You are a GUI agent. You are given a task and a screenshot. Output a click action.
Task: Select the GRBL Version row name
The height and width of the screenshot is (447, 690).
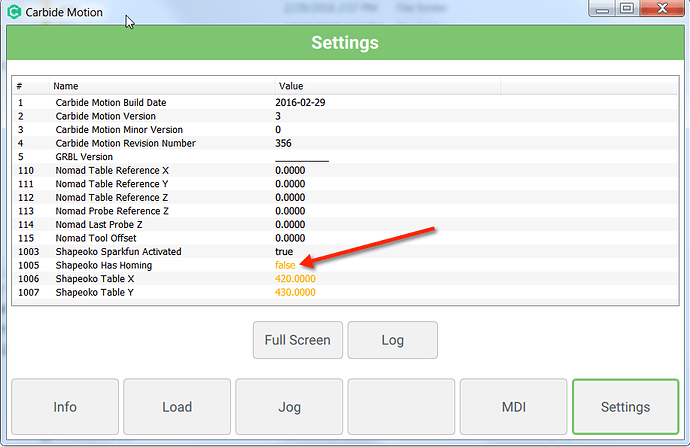pos(84,157)
